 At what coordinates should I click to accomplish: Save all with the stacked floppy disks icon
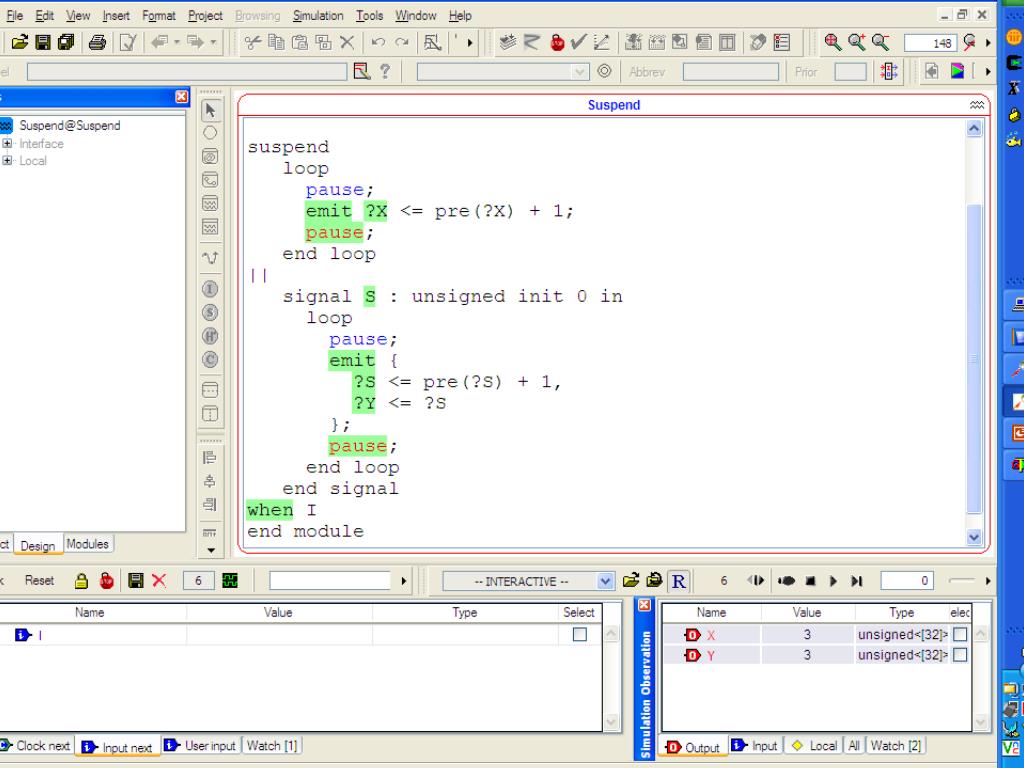(66, 42)
